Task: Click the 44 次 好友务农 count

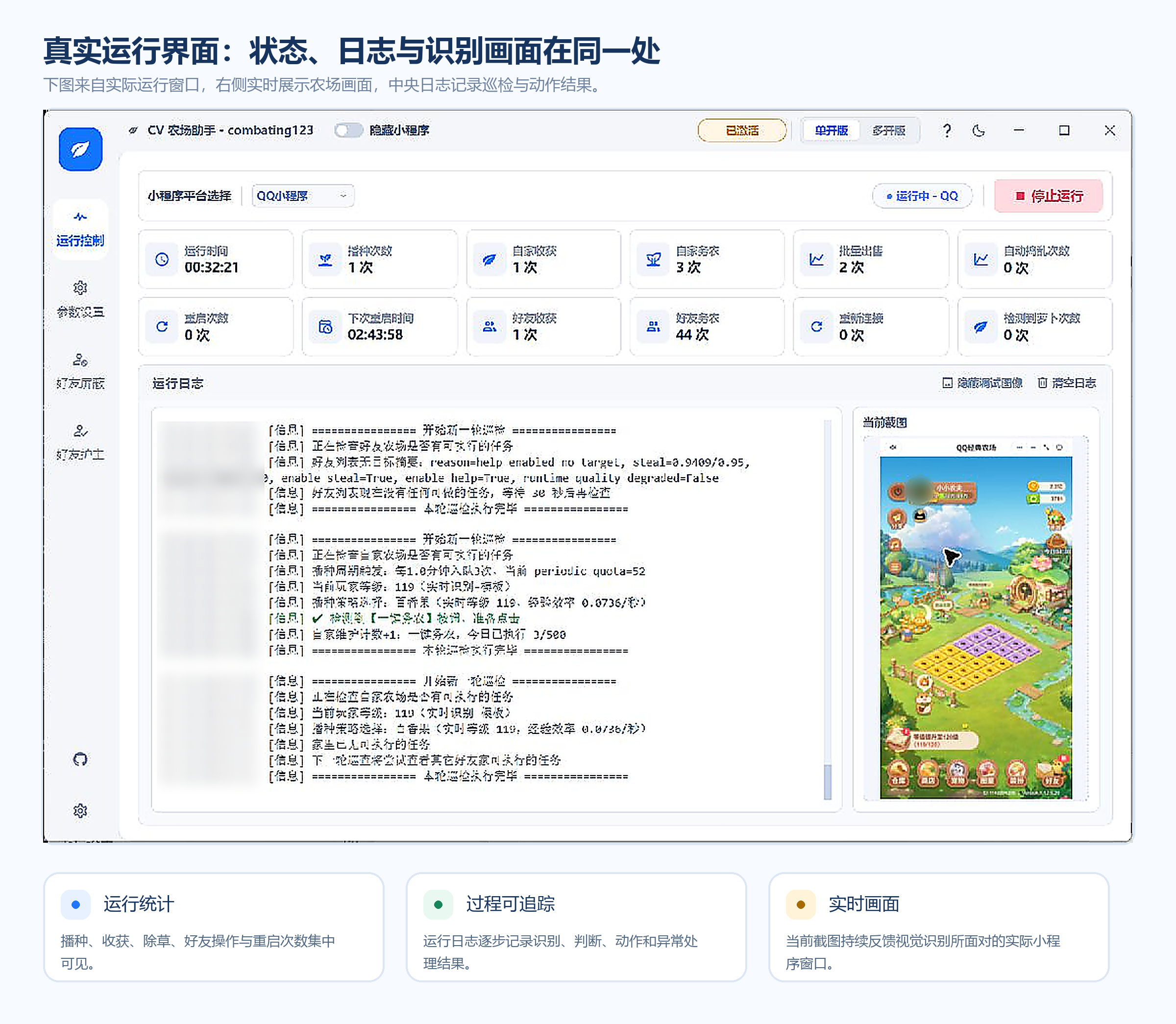Action: pos(692,334)
